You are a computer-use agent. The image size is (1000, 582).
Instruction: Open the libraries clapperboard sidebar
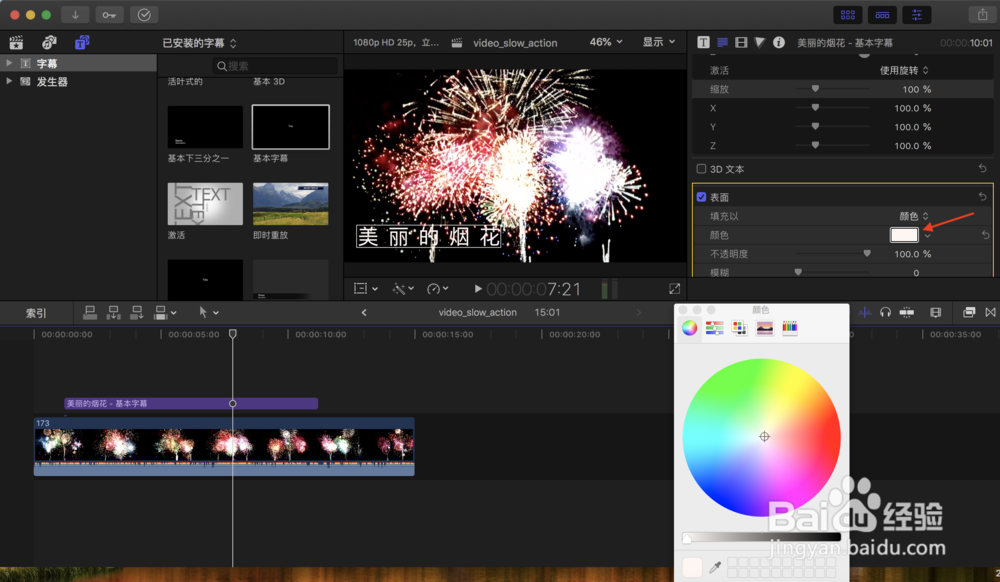click(16, 43)
